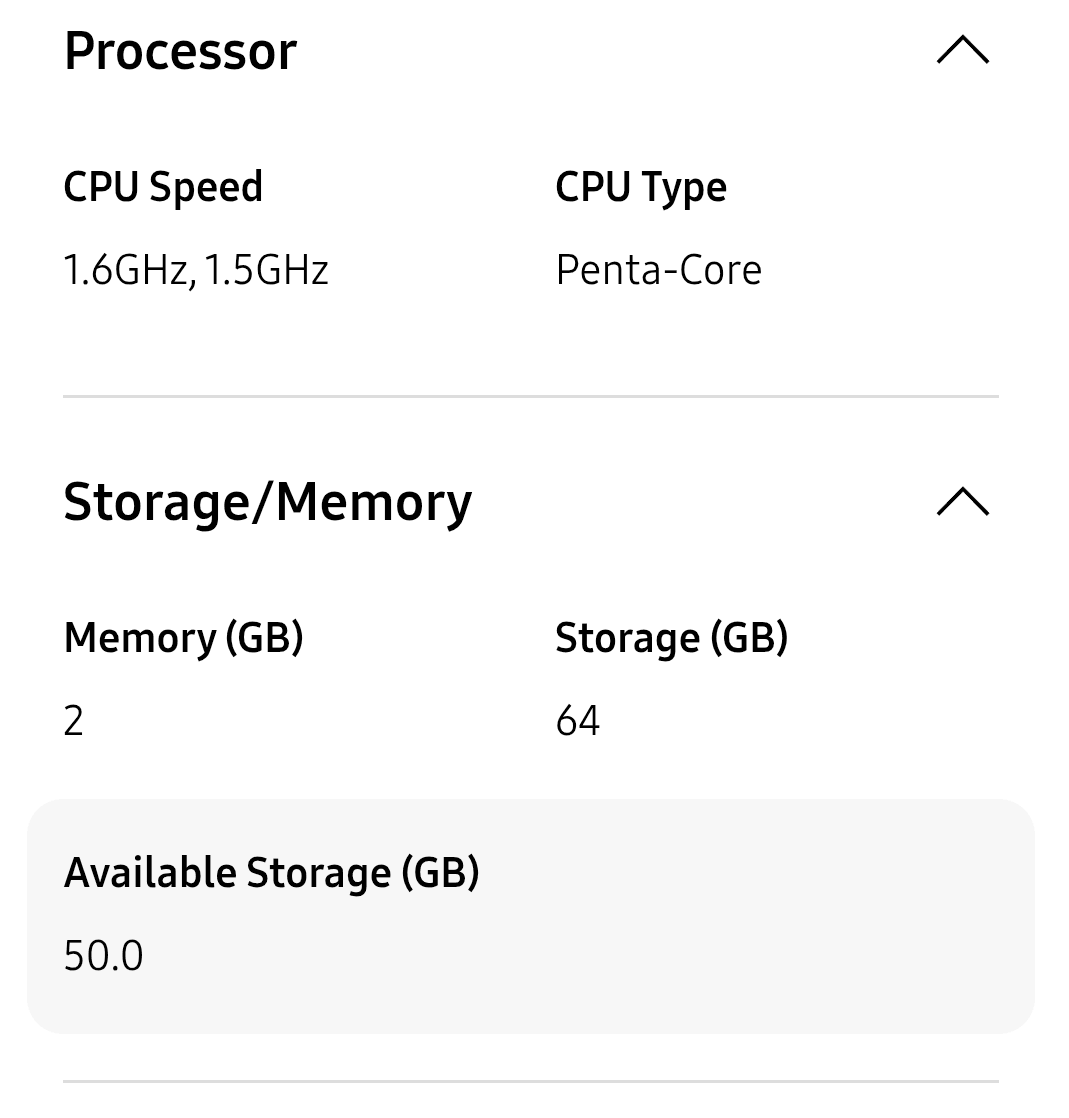Tap 'Storage' in the Storage/Memory heading
The height and width of the screenshot is (1118, 1069).
point(156,502)
